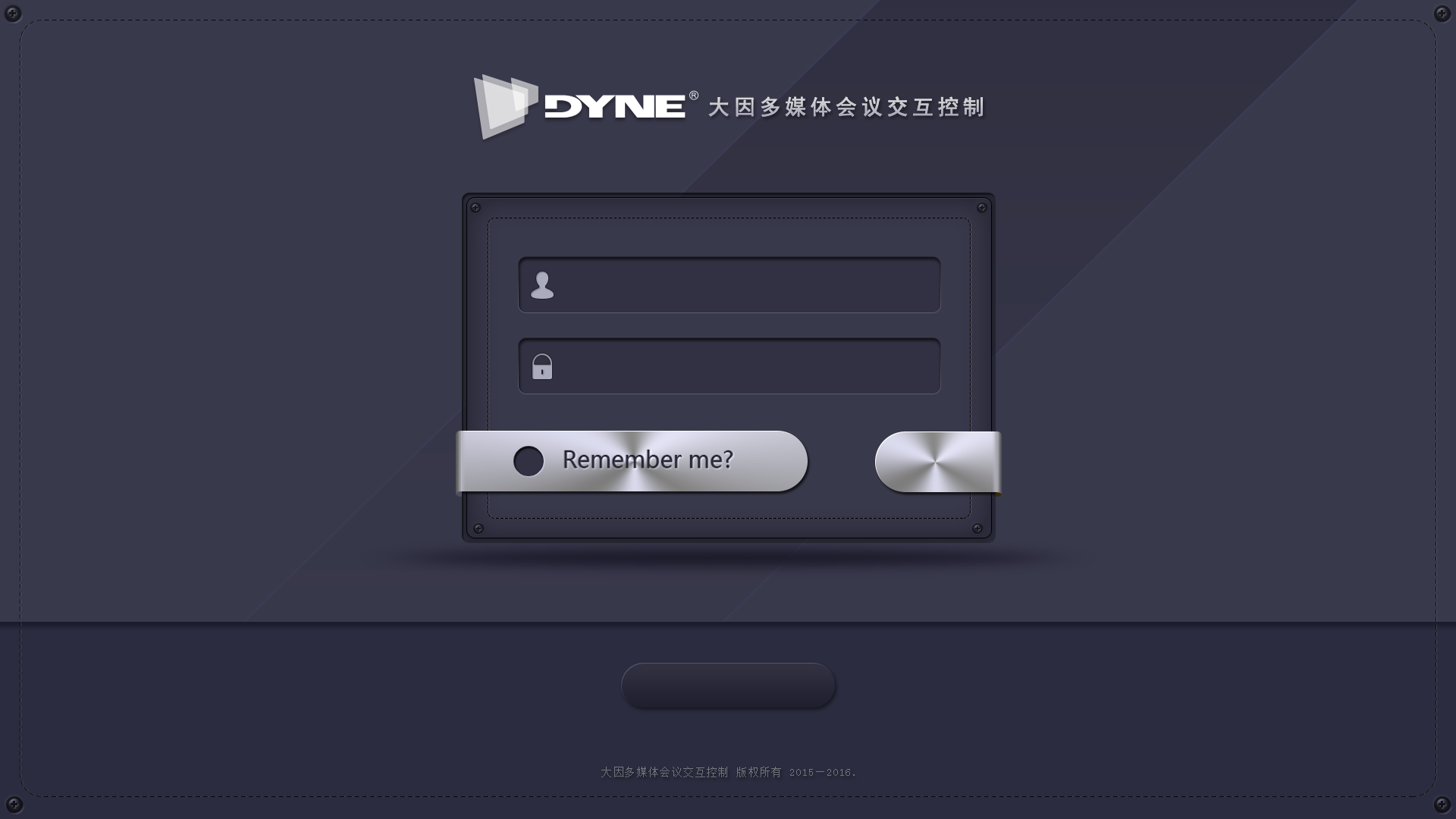Focus the password input field
This screenshot has width=1456, height=819.
pyautogui.click(x=730, y=366)
